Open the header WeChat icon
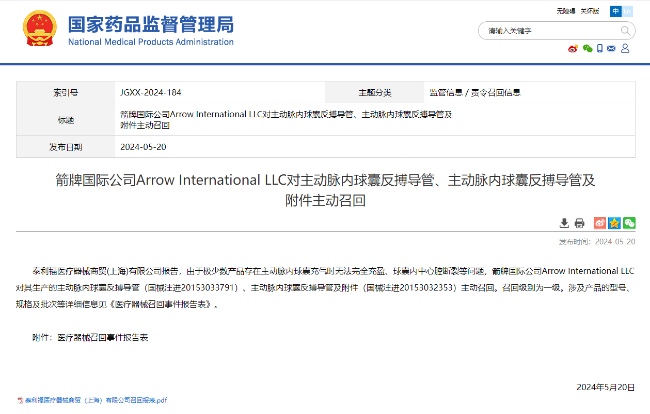The image size is (650, 414). click(587, 48)
